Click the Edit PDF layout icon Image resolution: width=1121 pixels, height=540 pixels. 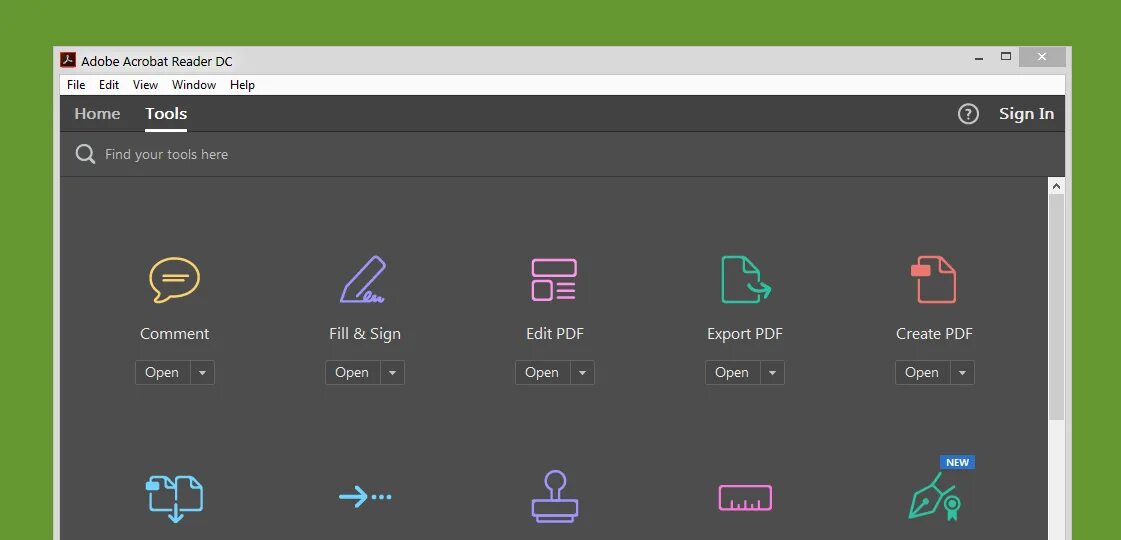coord(554,280)
